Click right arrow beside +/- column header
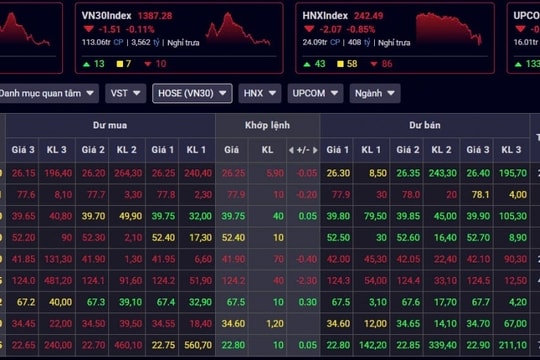 click(x=315, y=150)
